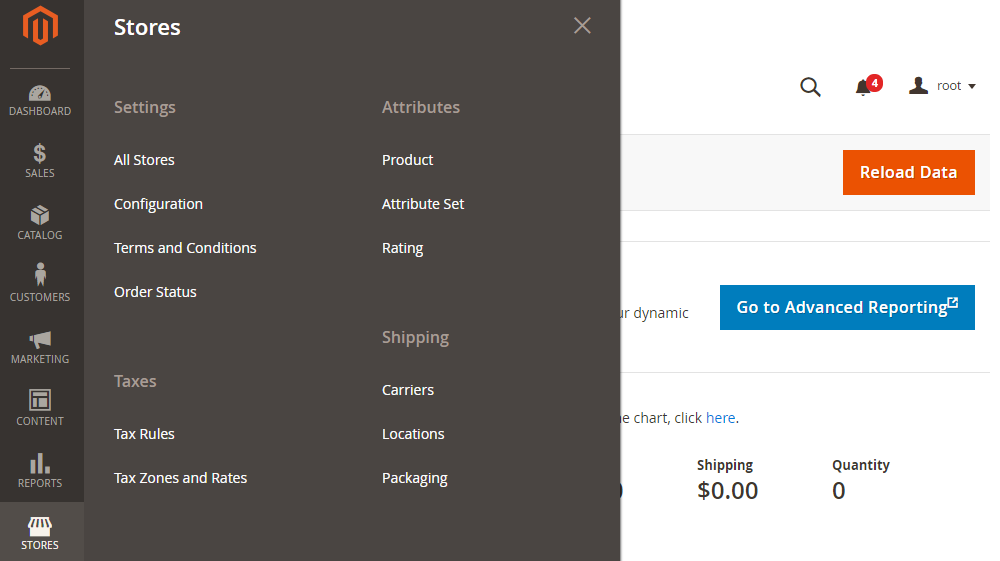The height and width of the screenshot is (561, 1000).
Task: Select the Stores sidebar item
Action: click(40, 533)
